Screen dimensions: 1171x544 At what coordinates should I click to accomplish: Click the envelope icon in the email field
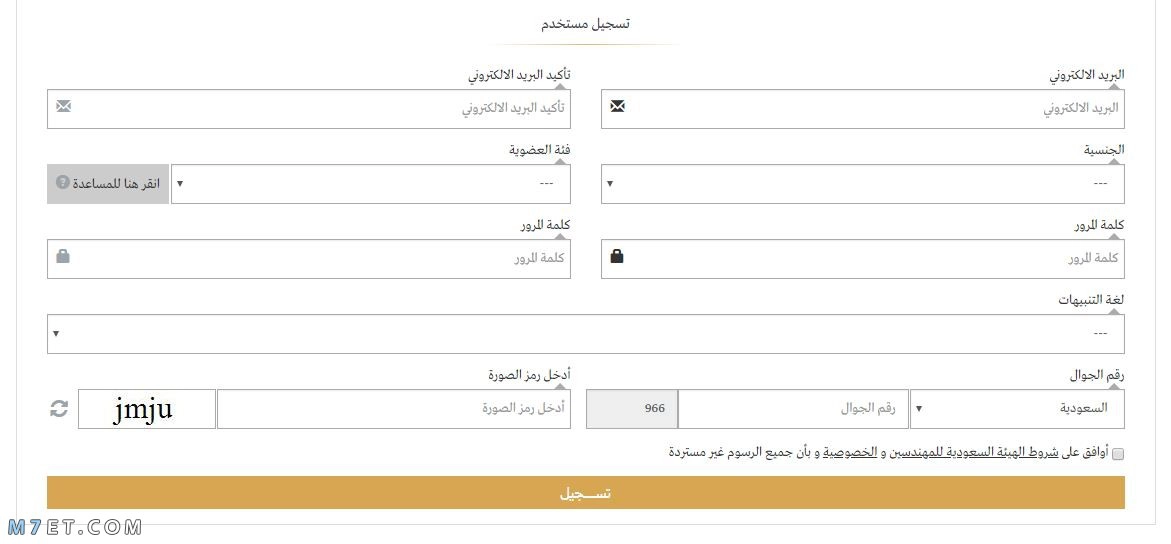click(x=617, y=106)
